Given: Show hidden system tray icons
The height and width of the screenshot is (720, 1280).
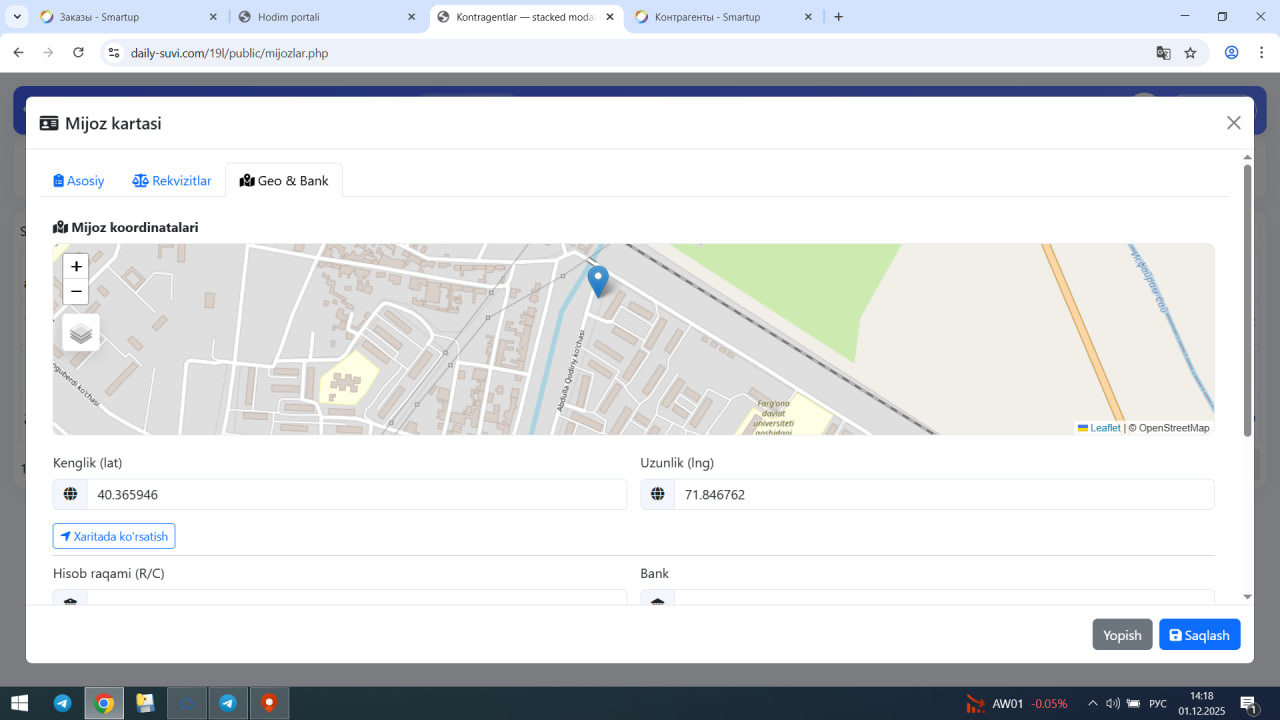Looking at the screenshot, I should click(1093, 703).
